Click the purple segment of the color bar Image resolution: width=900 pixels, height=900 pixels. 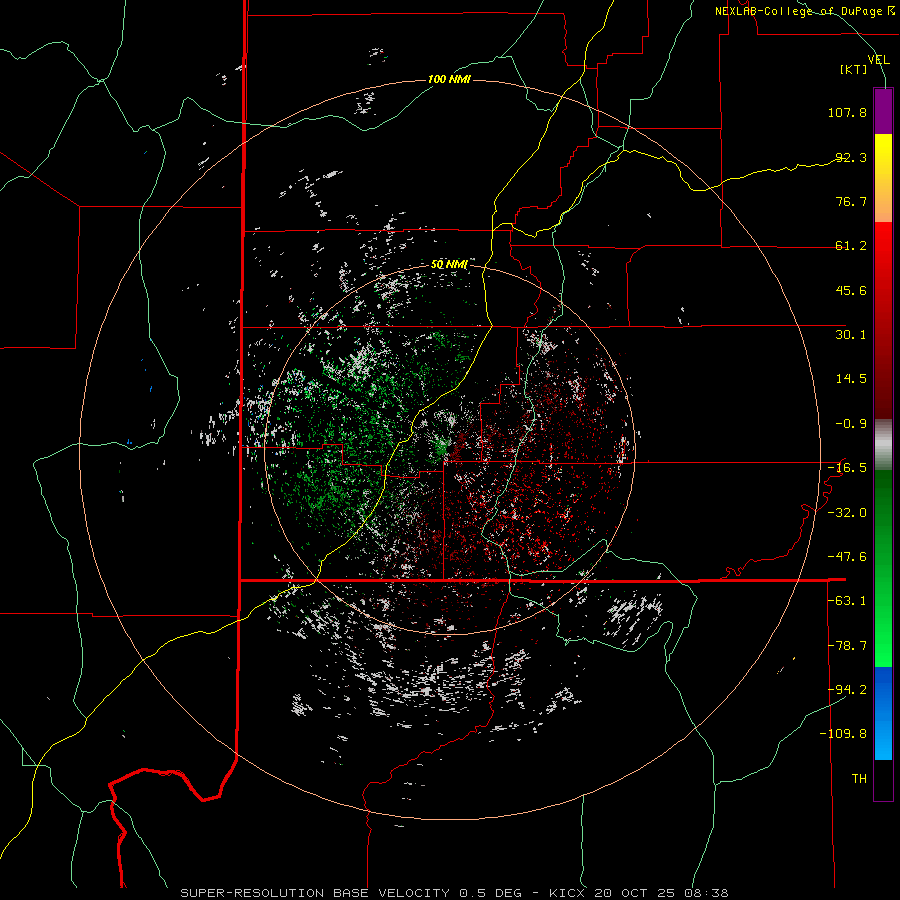[x=883, y=111]
